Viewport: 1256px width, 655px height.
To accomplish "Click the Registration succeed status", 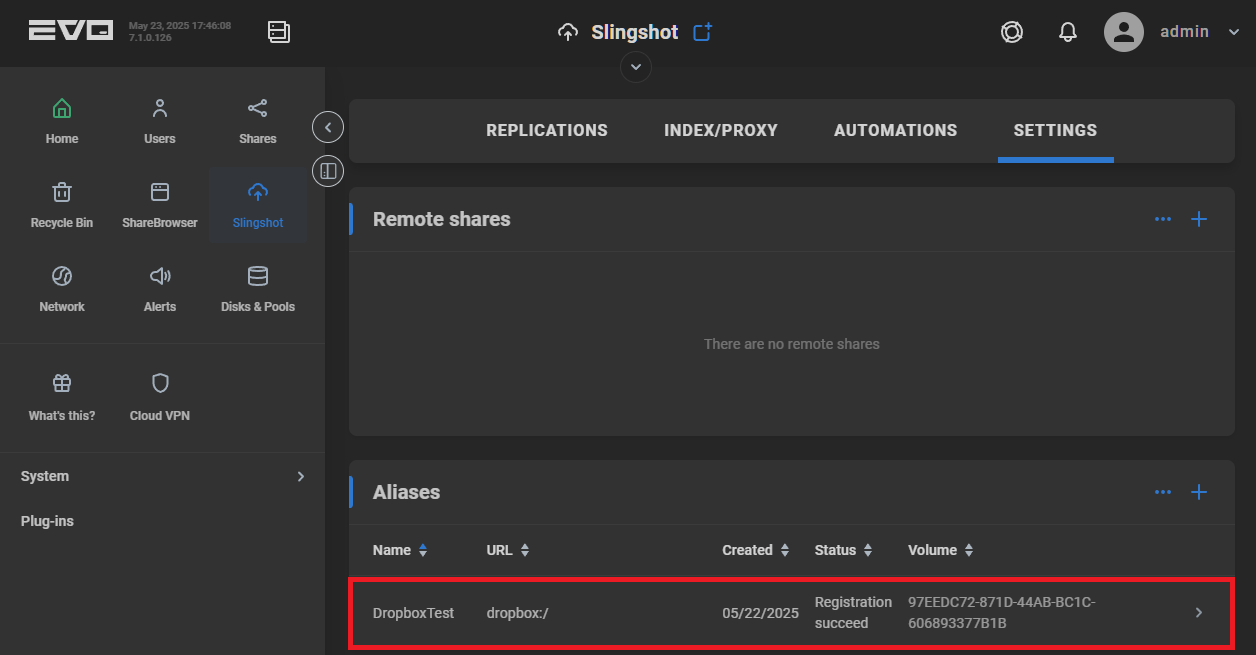I will pyautogui.click(x=853, y=612).
